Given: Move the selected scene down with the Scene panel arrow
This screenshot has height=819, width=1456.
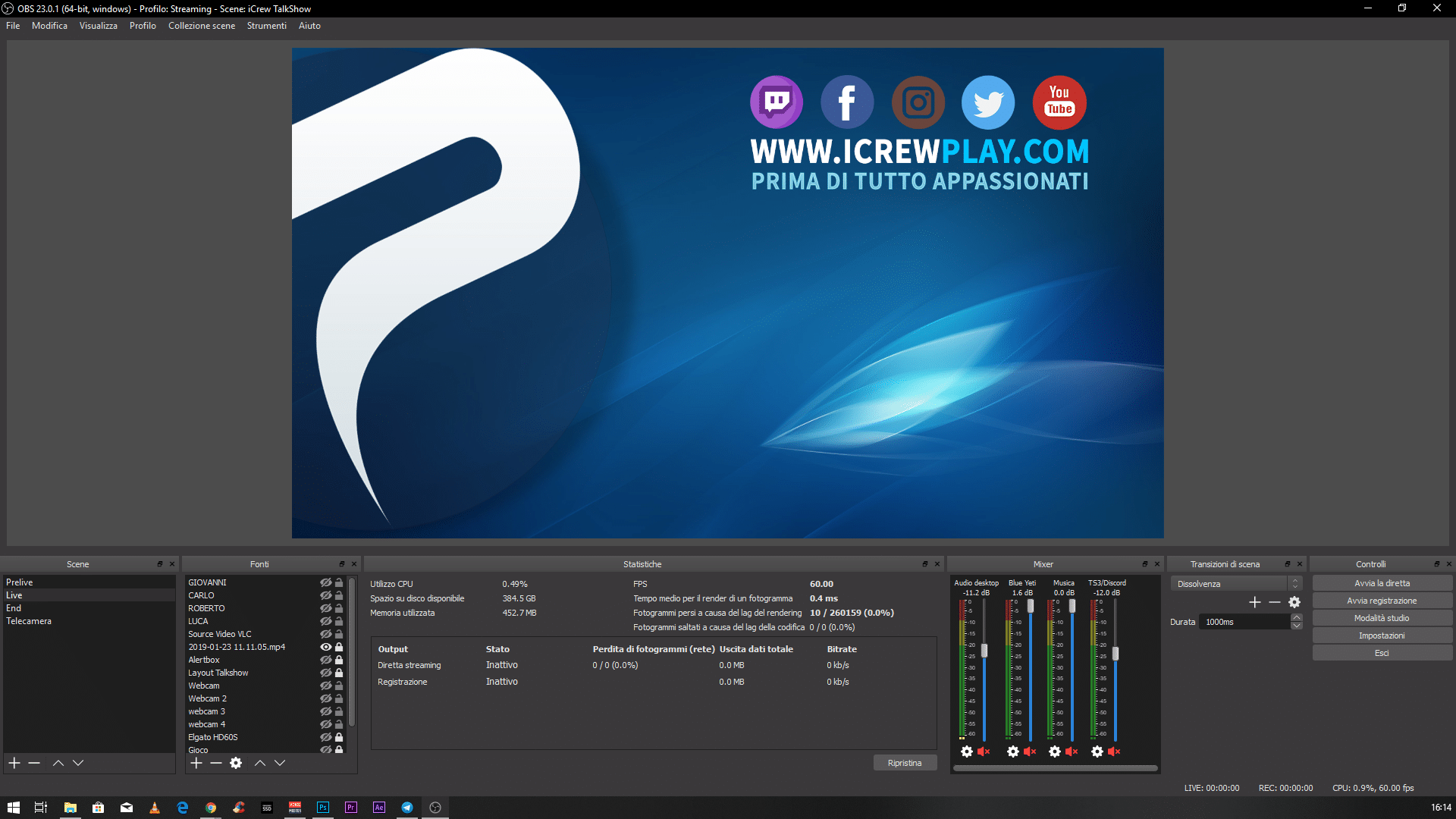Looking at the screenshot, I should [78, 763].
